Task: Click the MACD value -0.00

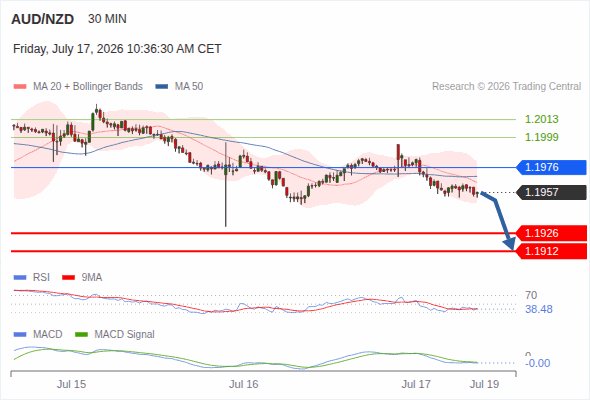Action: click(538, 363)
